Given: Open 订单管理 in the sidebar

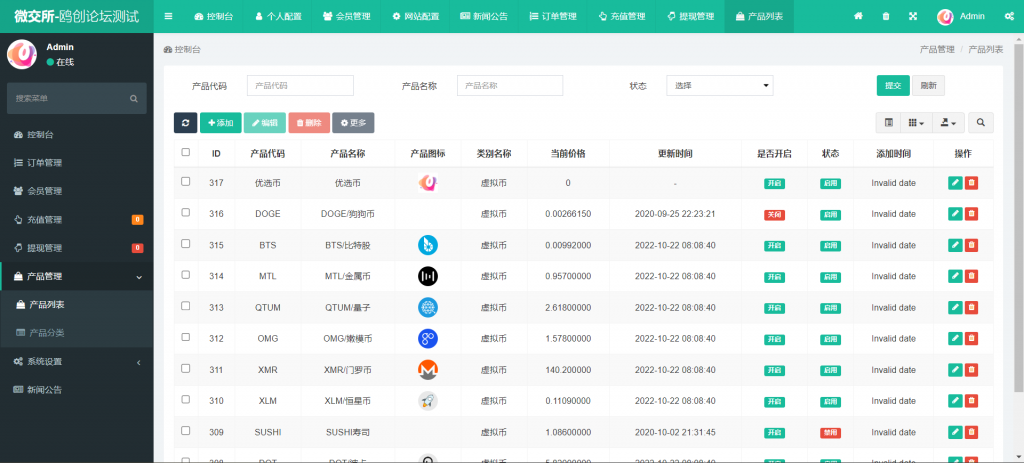Looking at the screenshot, I should point(76,163).
